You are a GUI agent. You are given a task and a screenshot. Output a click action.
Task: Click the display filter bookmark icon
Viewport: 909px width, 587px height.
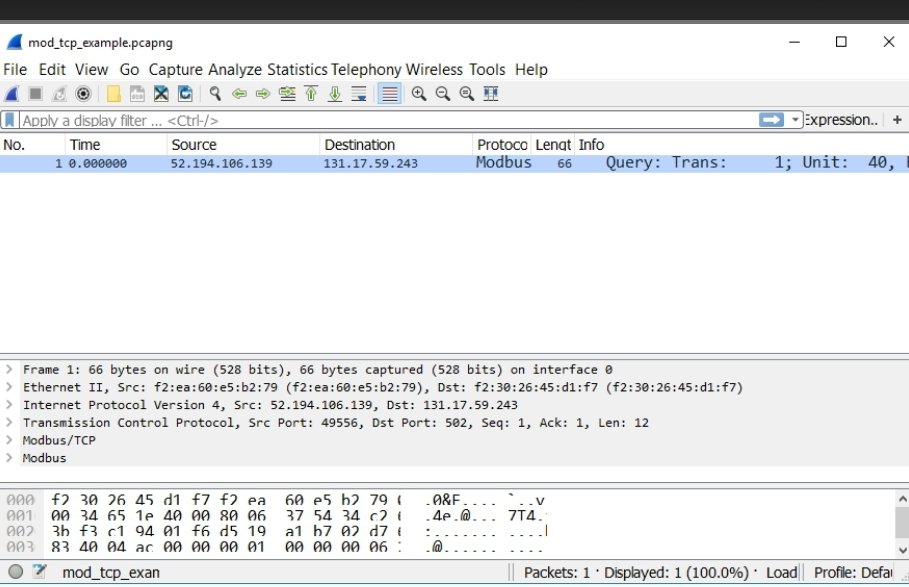click(10, 120)
